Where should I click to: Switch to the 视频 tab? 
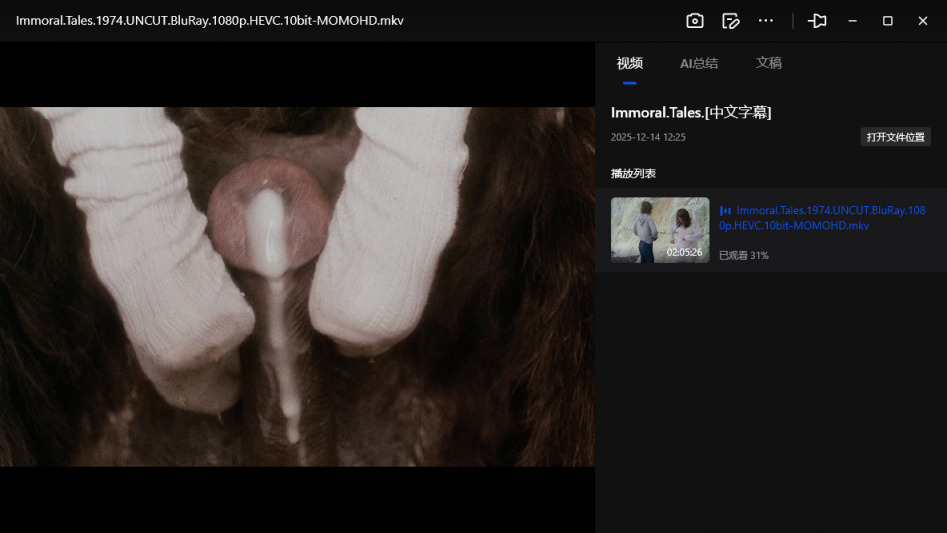click(629, 63)
